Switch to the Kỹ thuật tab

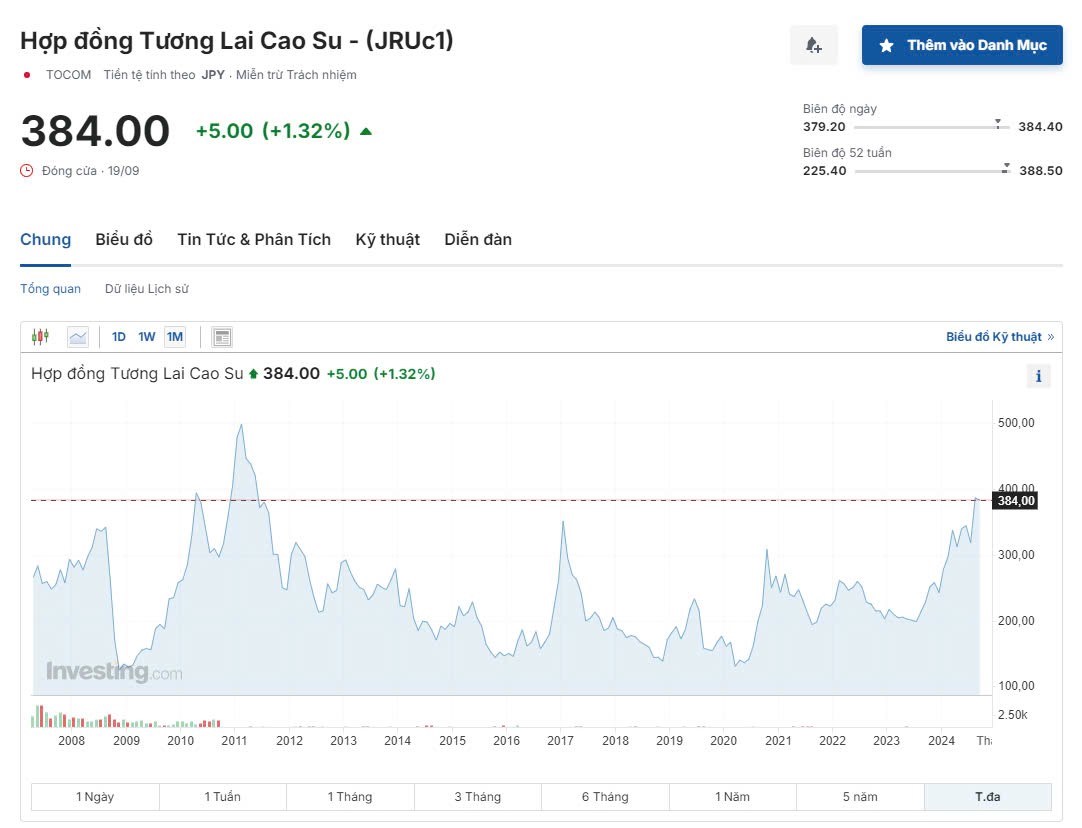pyautogui.click(x=387, y=239)
